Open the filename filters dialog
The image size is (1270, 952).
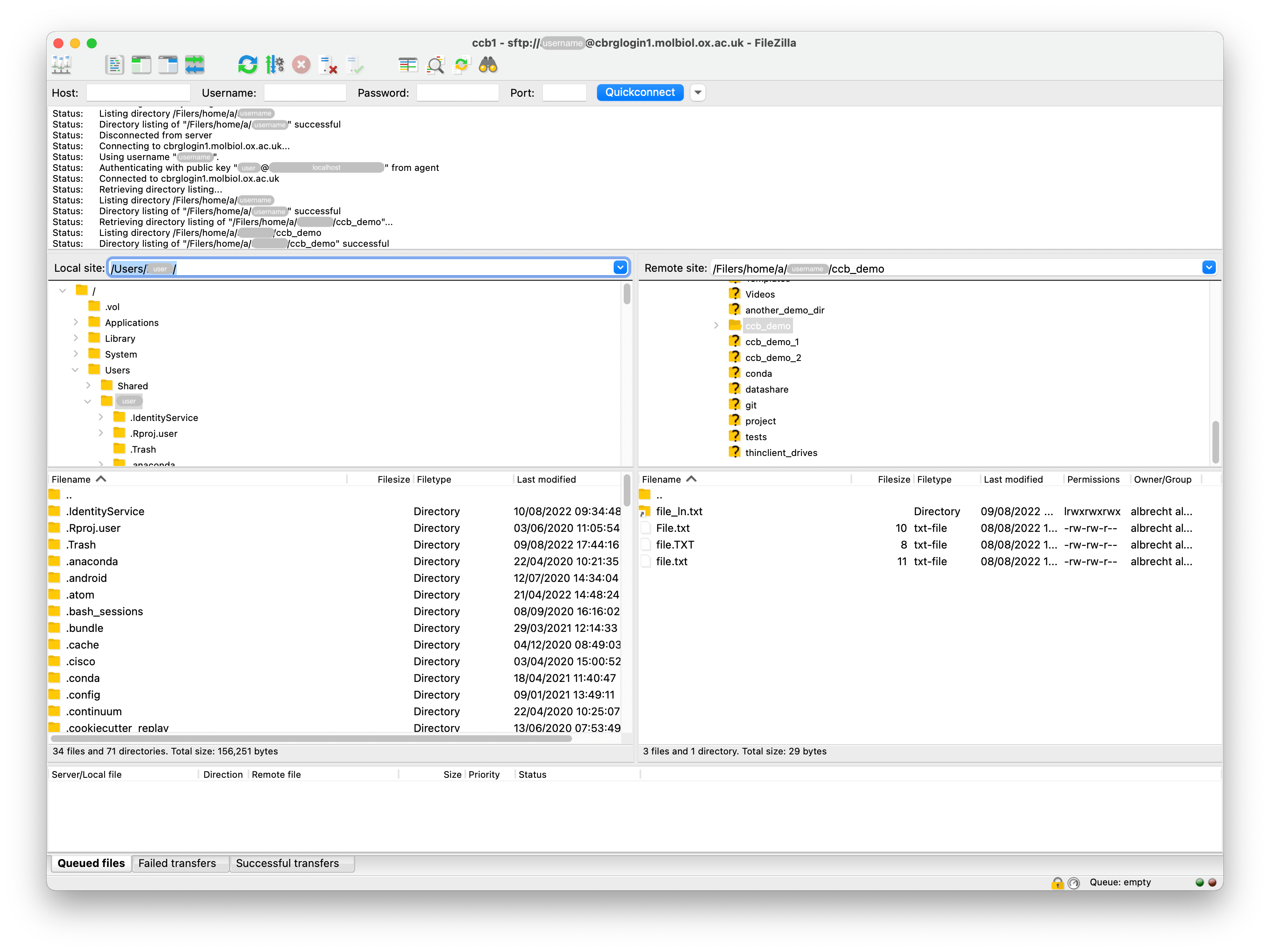pos(408,64)
